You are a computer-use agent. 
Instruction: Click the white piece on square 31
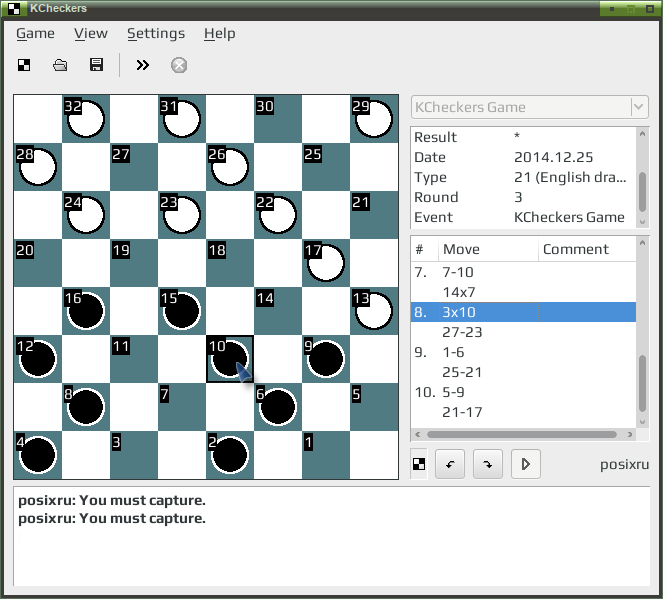pos(182,119)
